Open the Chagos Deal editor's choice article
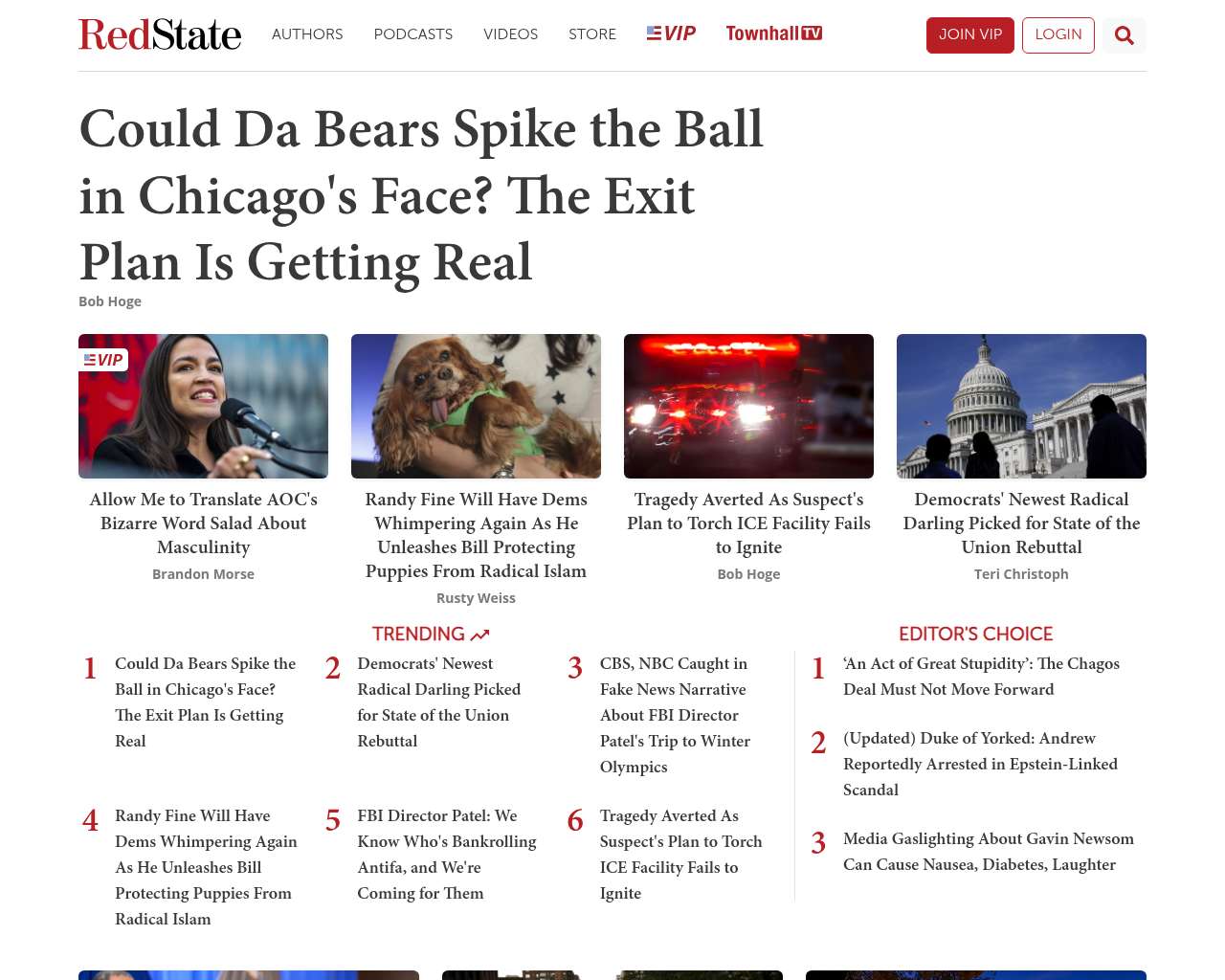This screenshot has height=980, width=1225. [x=981, y=677]
